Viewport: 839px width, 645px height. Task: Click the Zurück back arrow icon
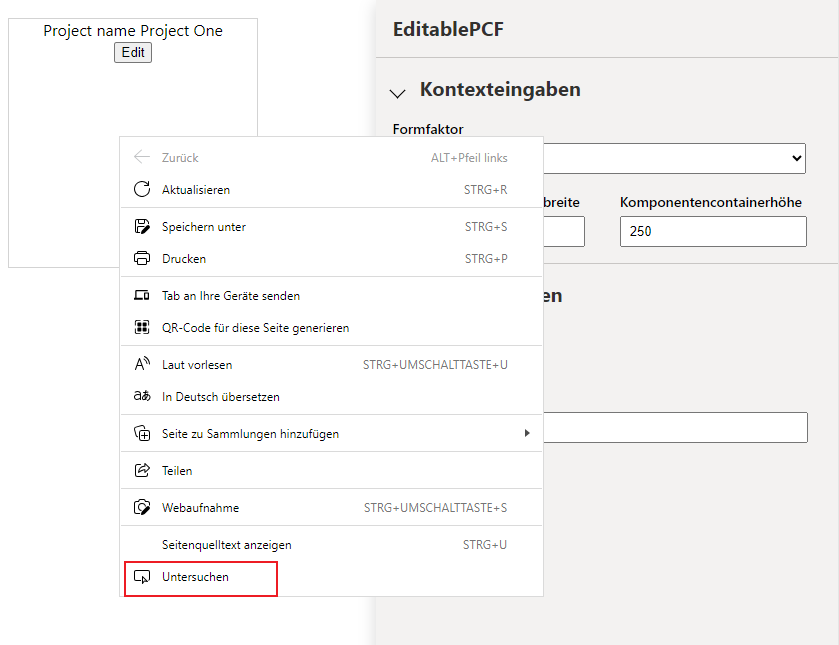point(143,157)
